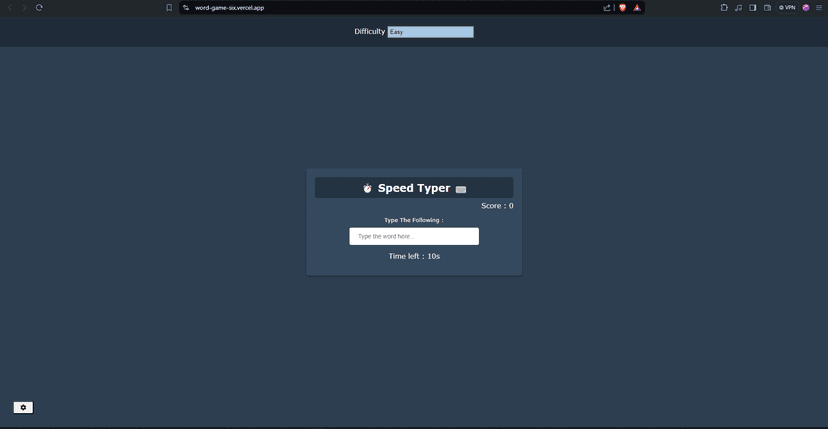Go back with the back arrow
This screenshot has width=828, height=429.
pyautogui.click(x=10, y=7)
